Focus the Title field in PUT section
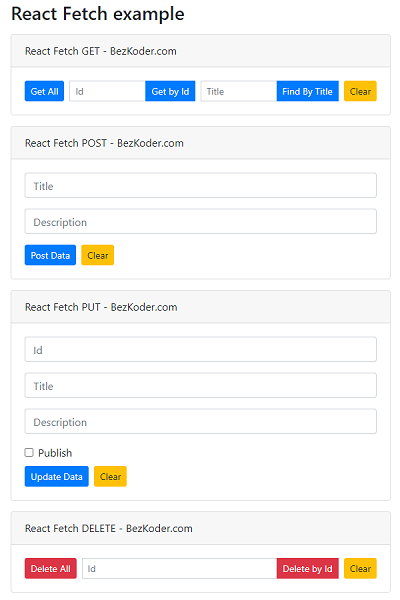The image size is (400, 600). [201, 385]
